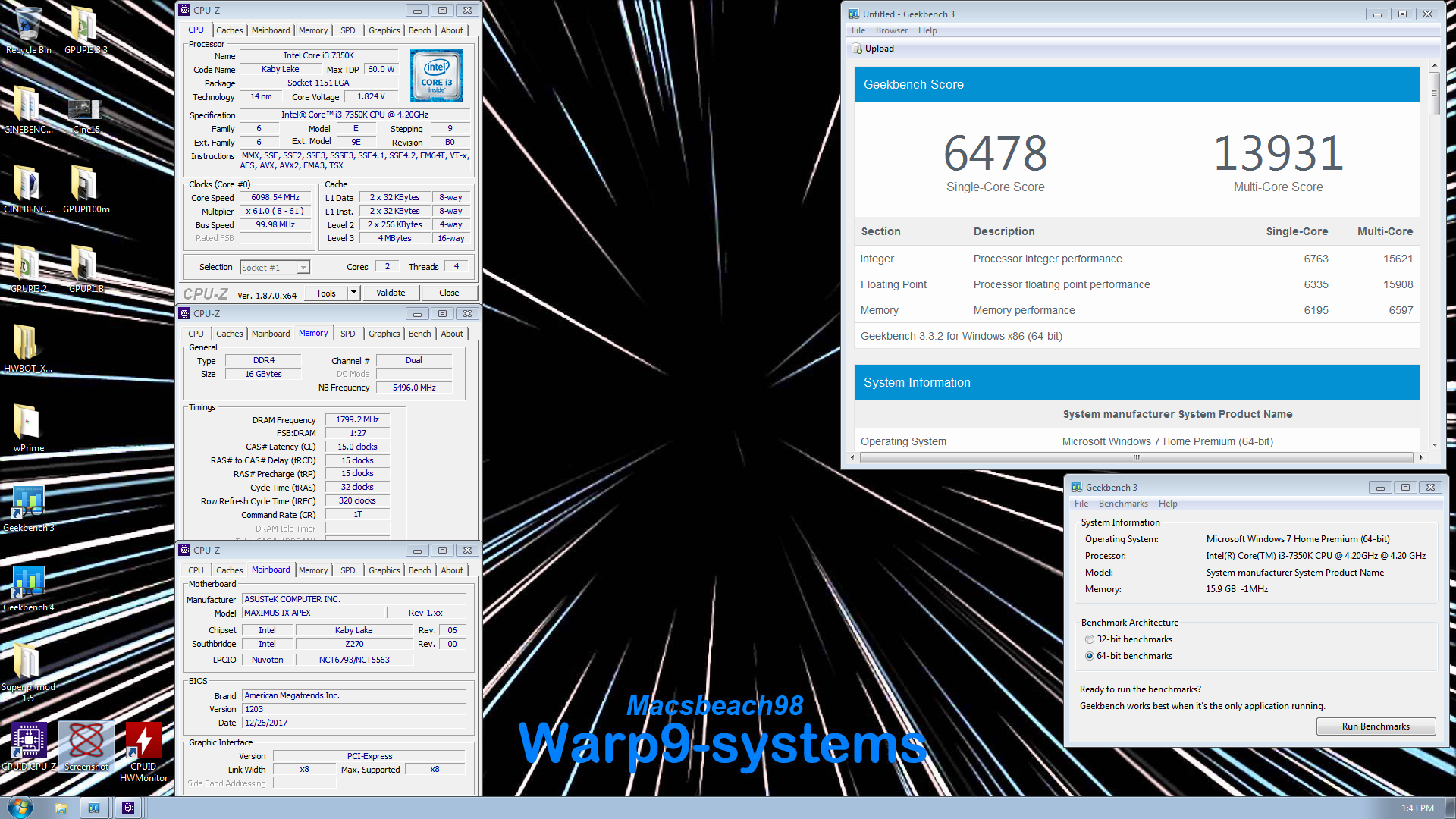Image resolution: width=1456 pixels, height=819 pixels.
Task: Switch to SPD tab in Memory CPU-Z window
Action: point(347,334)
